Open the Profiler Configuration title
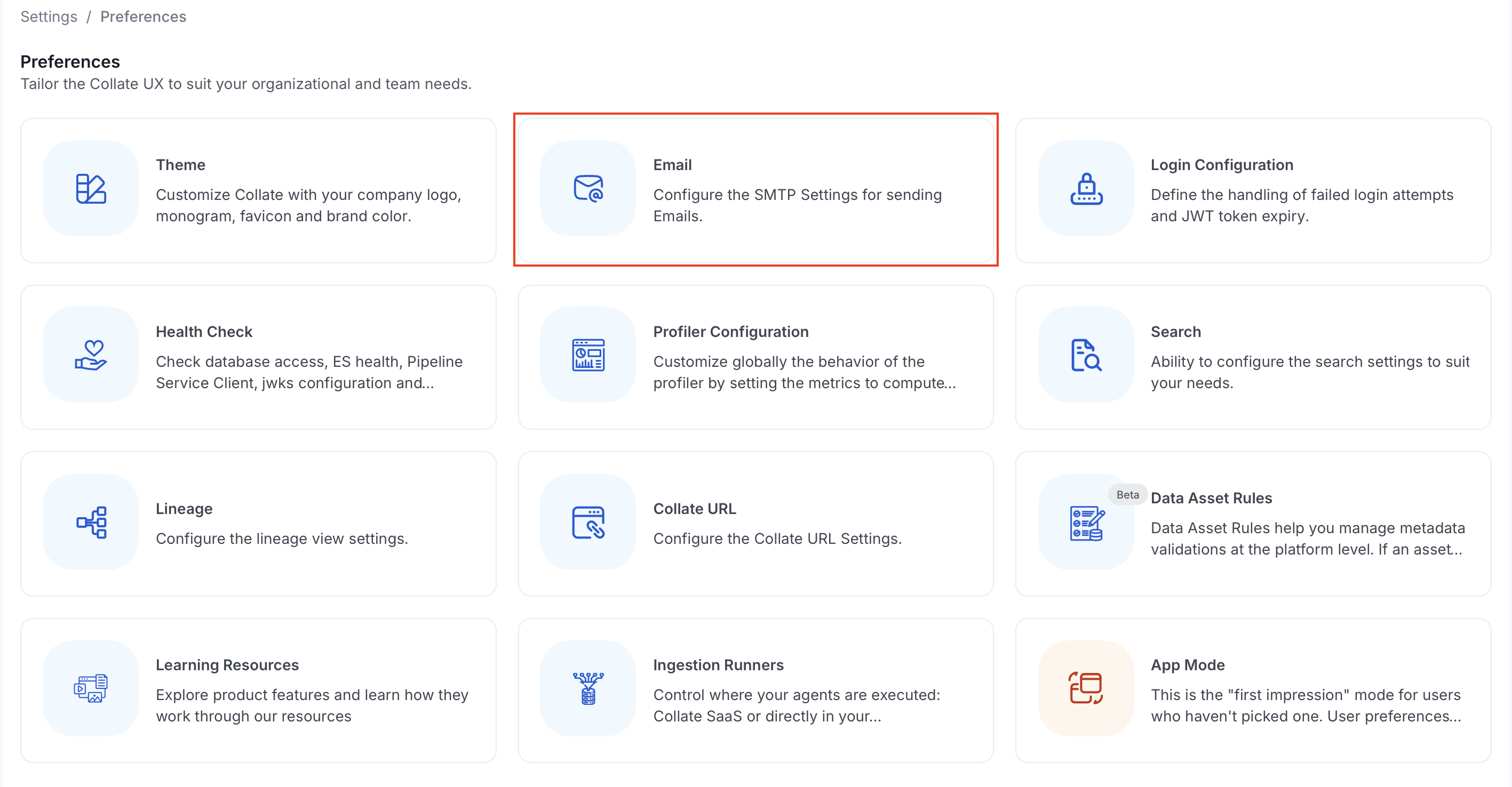 tap(731, 331)
